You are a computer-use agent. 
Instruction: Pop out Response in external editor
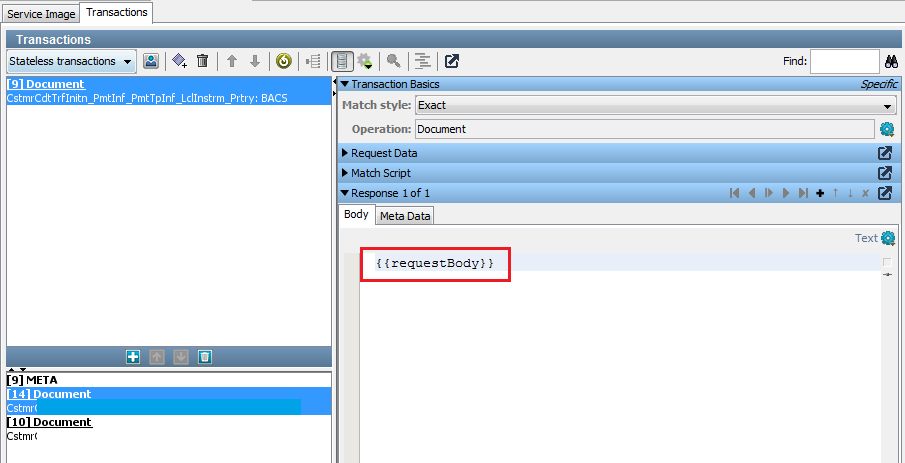pyautogui.click(x=885, y=193)
